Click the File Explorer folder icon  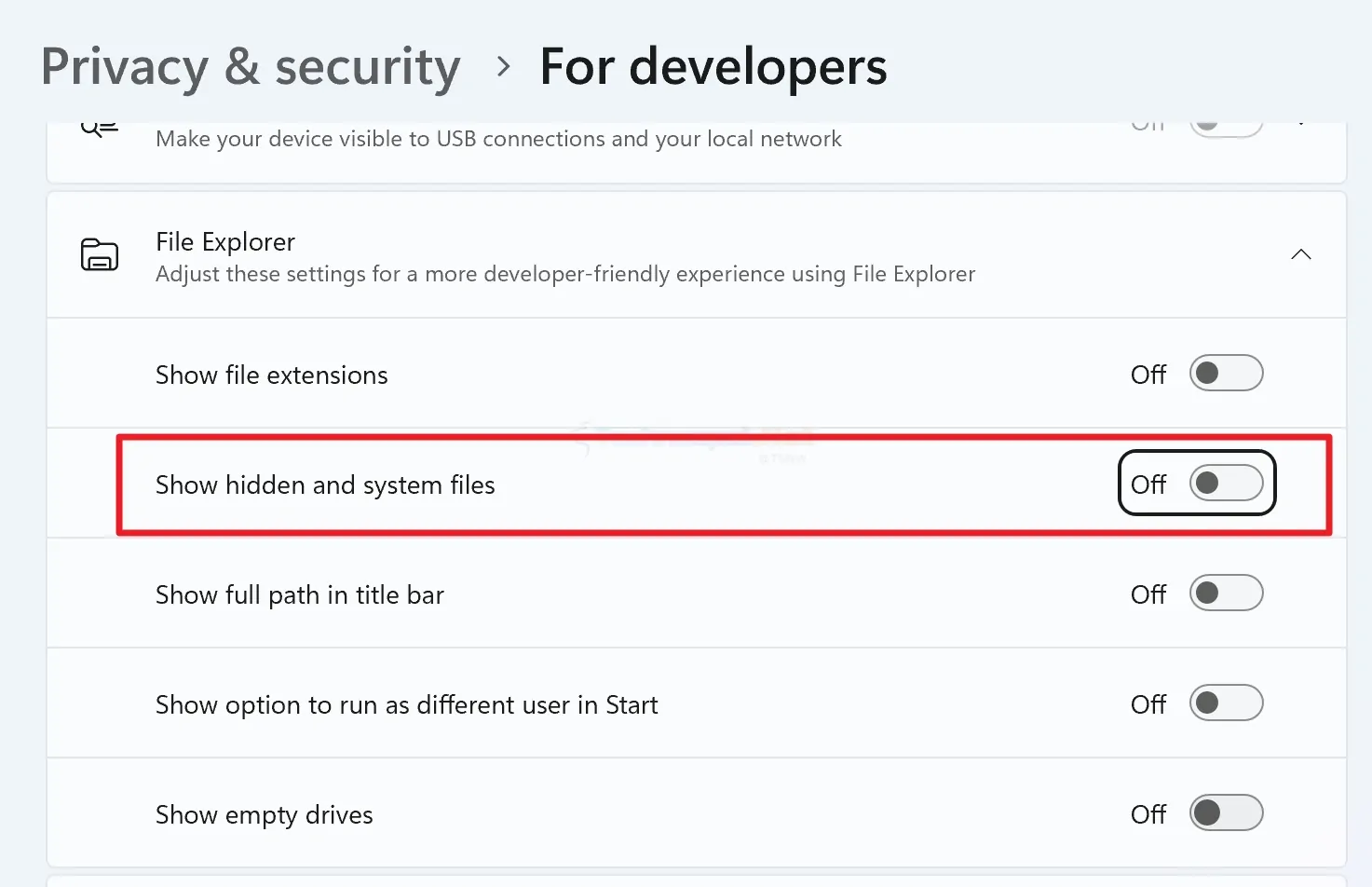[100, 254]
